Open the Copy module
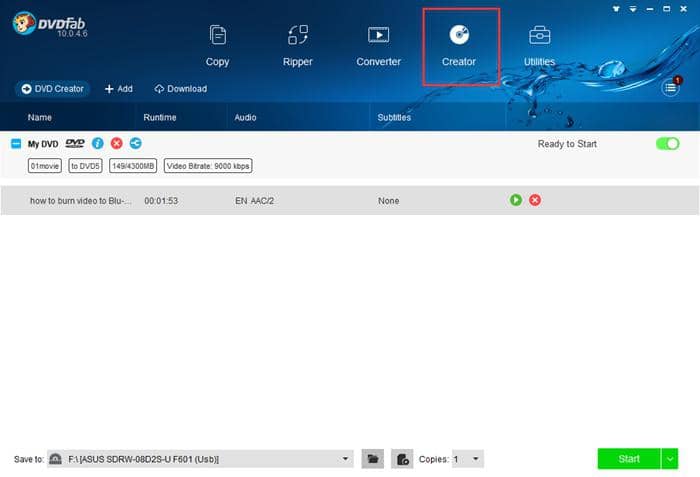700x477 pixels. [217, 46]
